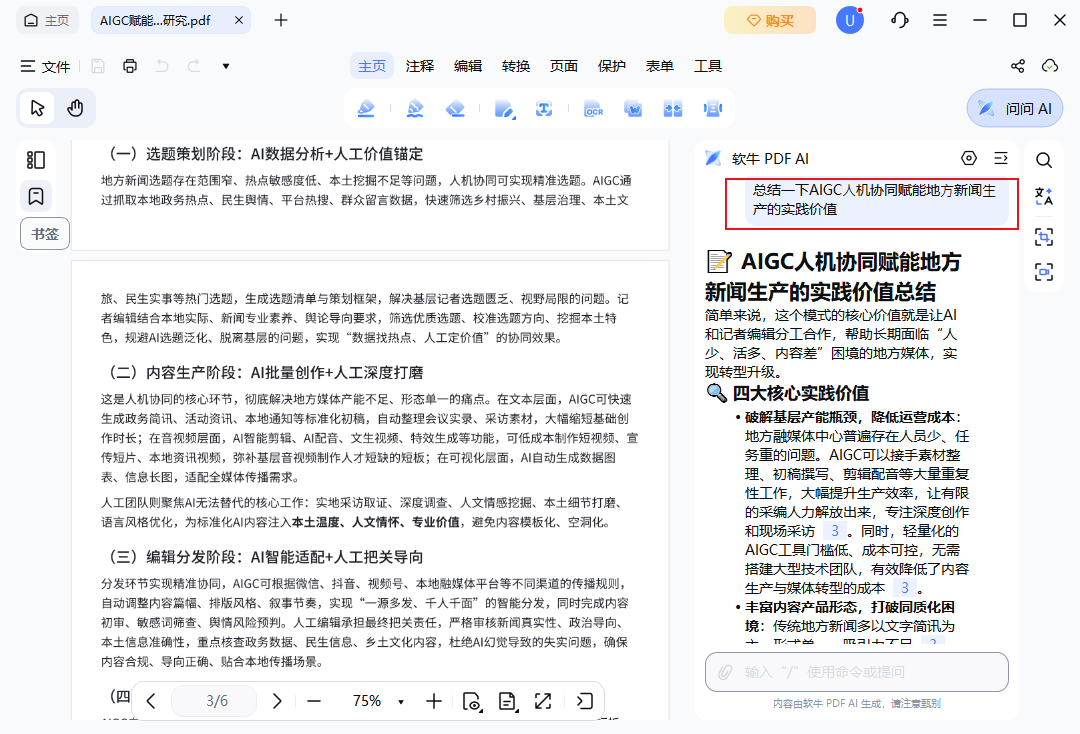
Task: Click the AI chat input box
Action: pyautogui.click(x=856, y=672)
